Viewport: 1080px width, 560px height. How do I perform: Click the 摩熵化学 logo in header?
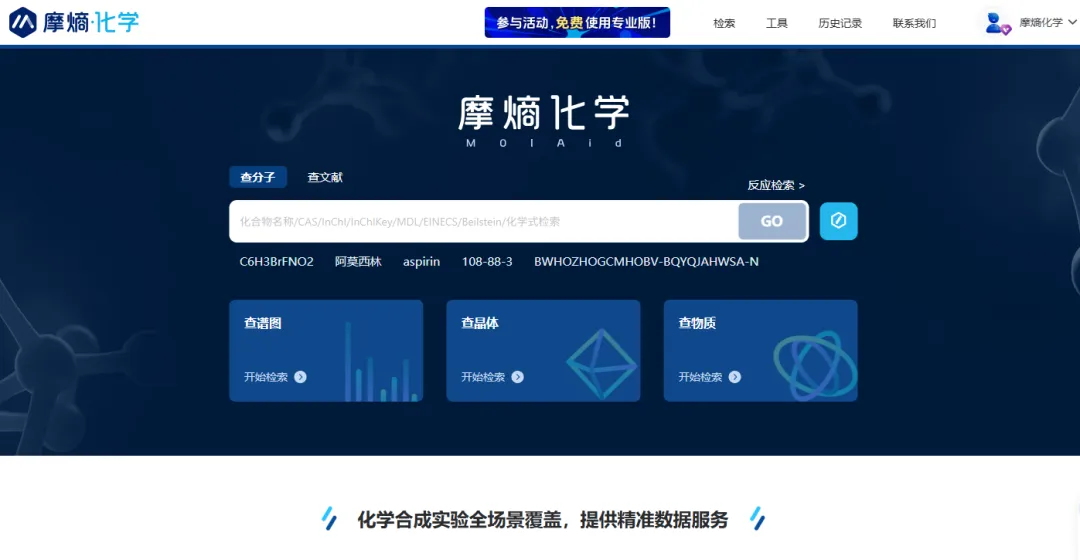74,22
